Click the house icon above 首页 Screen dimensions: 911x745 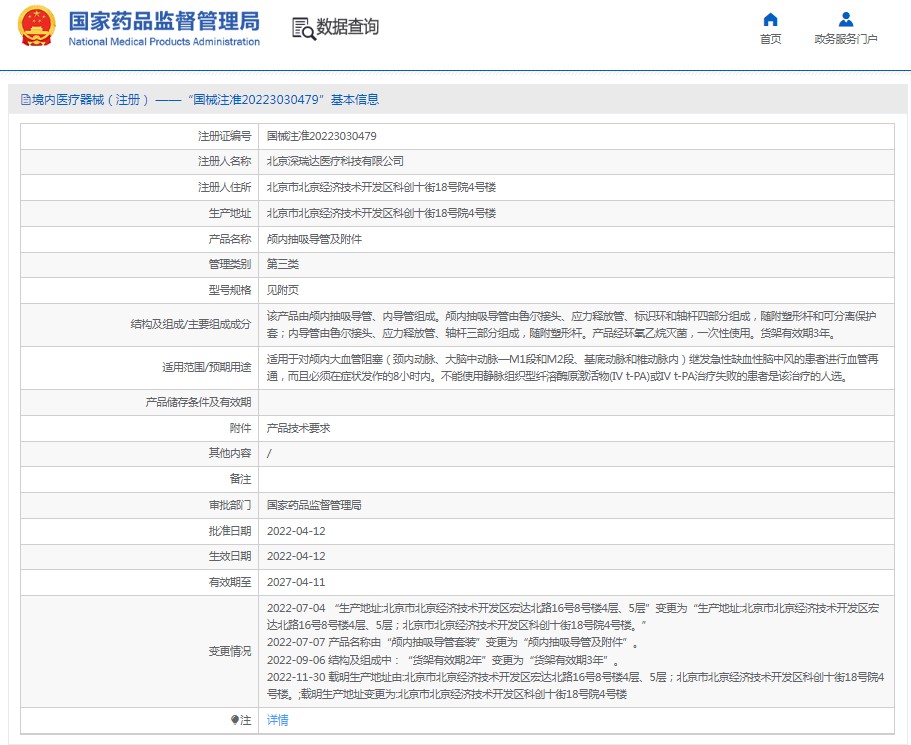(x=770, y=19)
